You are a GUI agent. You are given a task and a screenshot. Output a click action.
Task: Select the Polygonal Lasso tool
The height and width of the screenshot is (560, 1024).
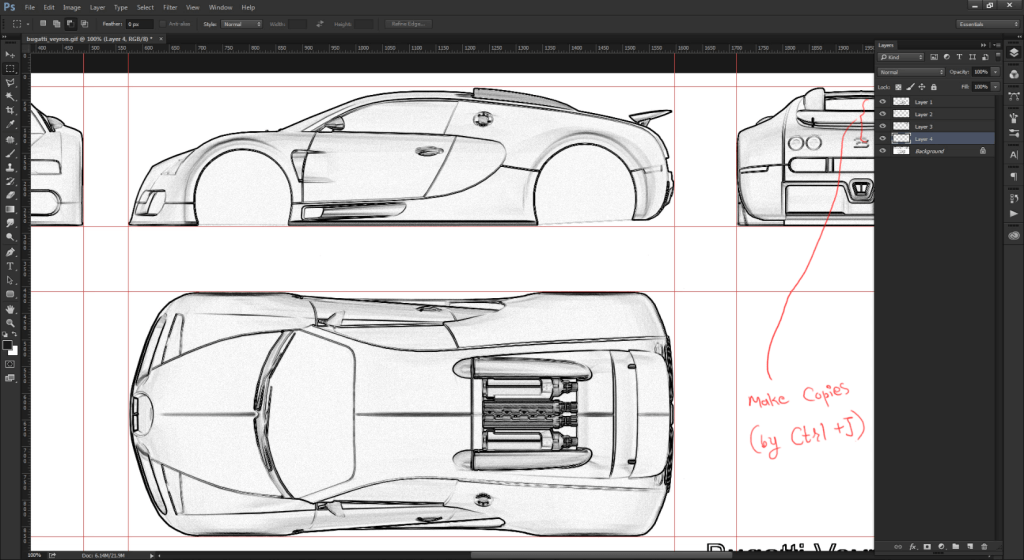10,83
